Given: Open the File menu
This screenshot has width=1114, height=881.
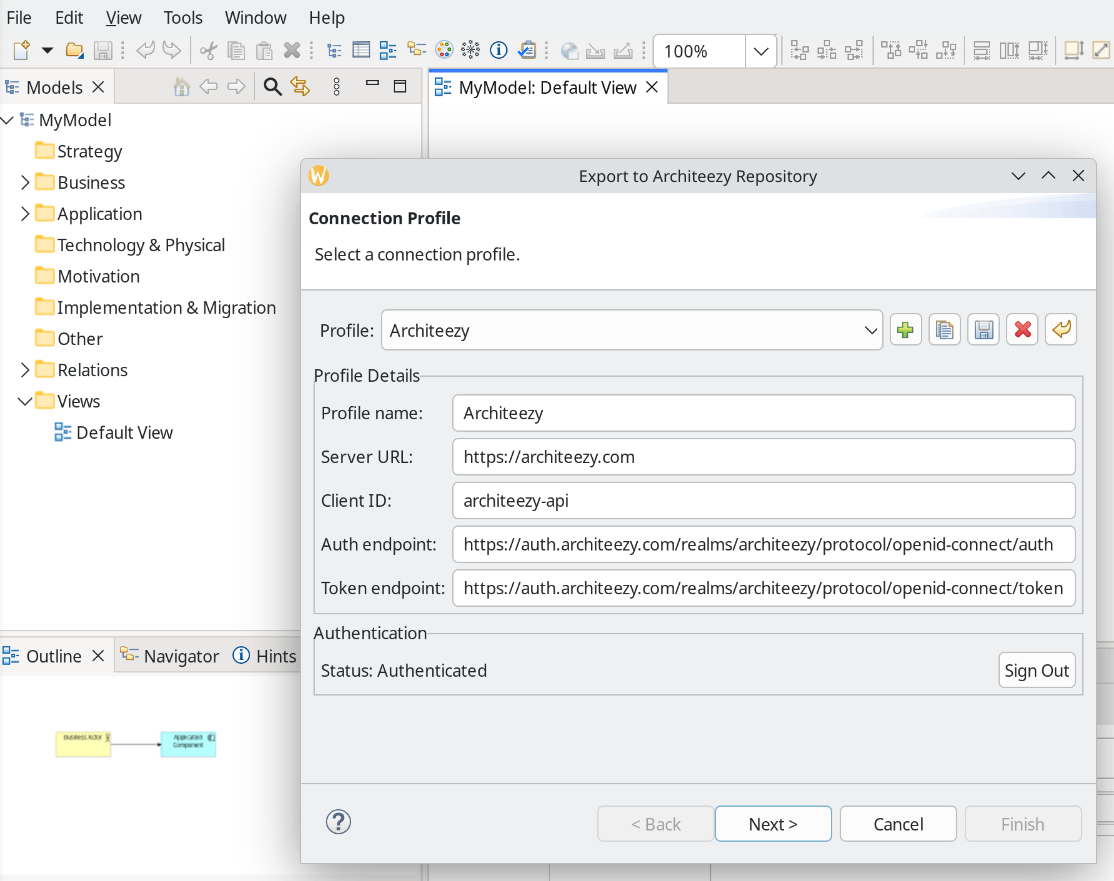Looking at the screenshot, I should click(x=19, y=18).
